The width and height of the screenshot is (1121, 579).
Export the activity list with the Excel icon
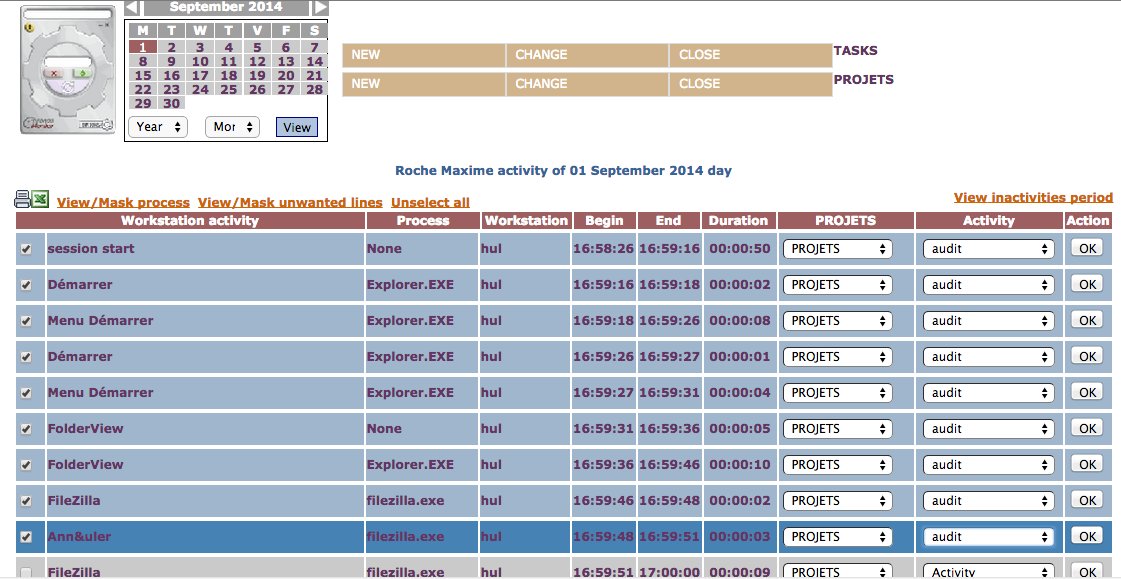[x=41, y=199]
